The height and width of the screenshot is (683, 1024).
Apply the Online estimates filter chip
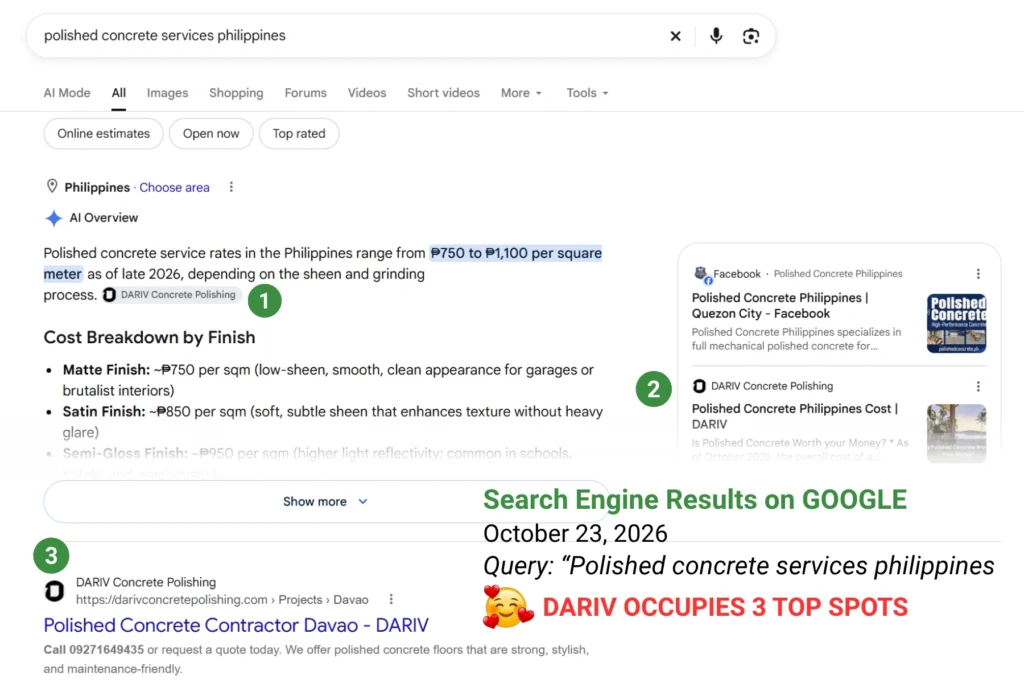104,133
